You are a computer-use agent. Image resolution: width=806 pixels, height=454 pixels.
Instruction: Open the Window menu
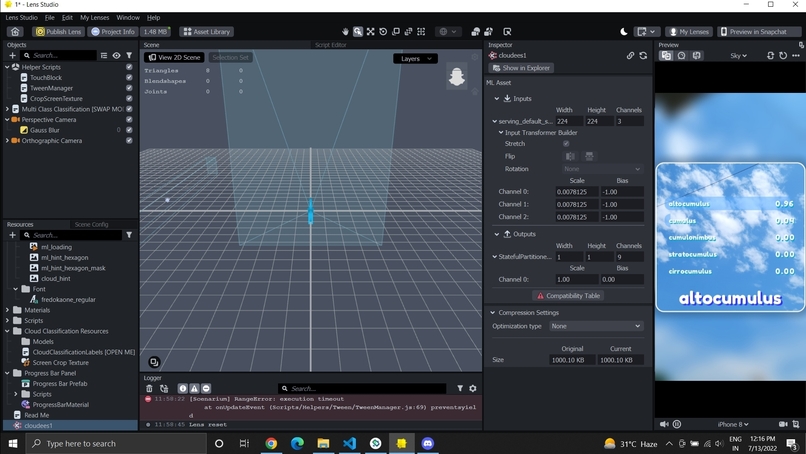[128, 17]
